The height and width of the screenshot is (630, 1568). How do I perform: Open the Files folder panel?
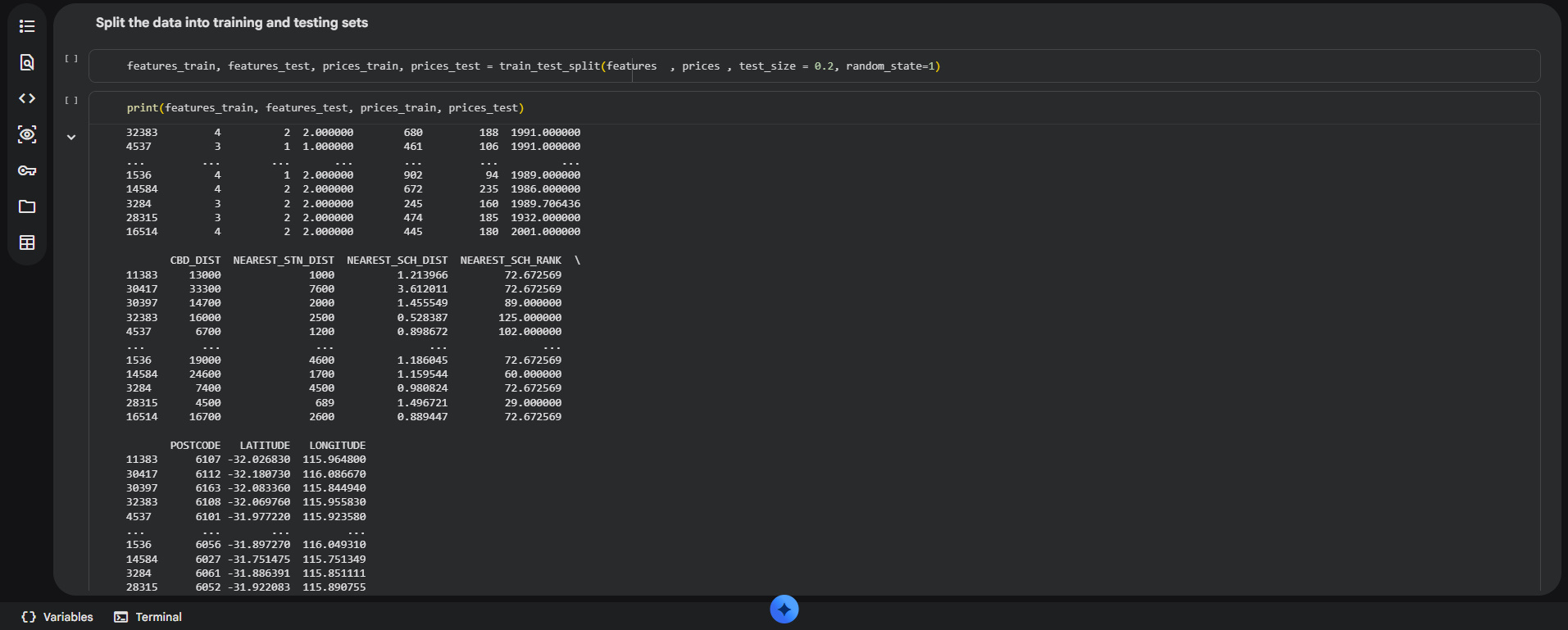coord(27,206)
